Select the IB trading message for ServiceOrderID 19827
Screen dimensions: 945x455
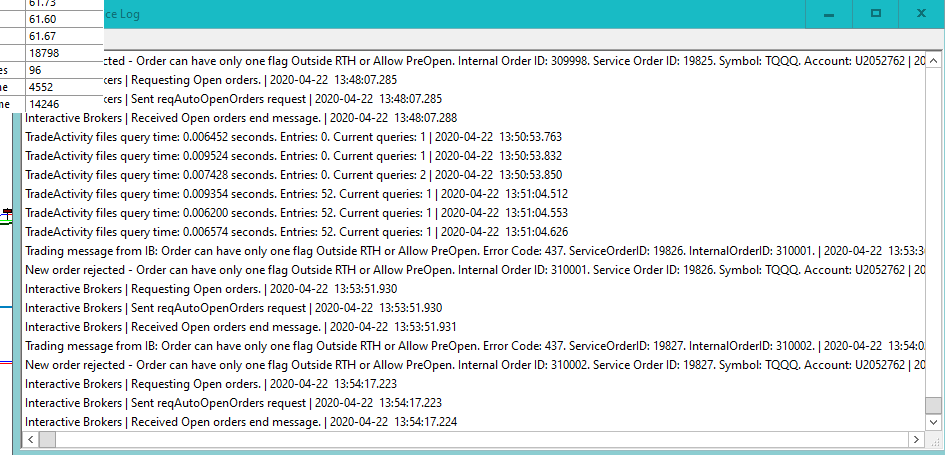[x=475, y=346]
